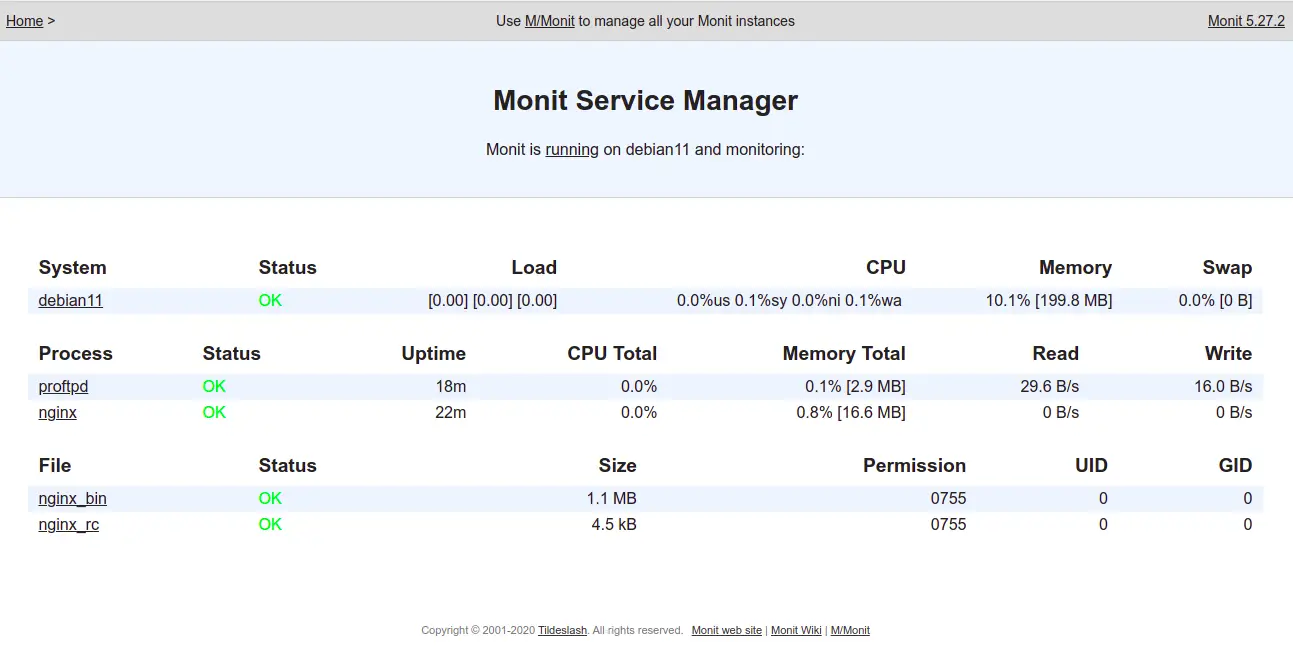Screen dimensions: 1293x670
Task: Click the Load column header
Action: [534, 267]
